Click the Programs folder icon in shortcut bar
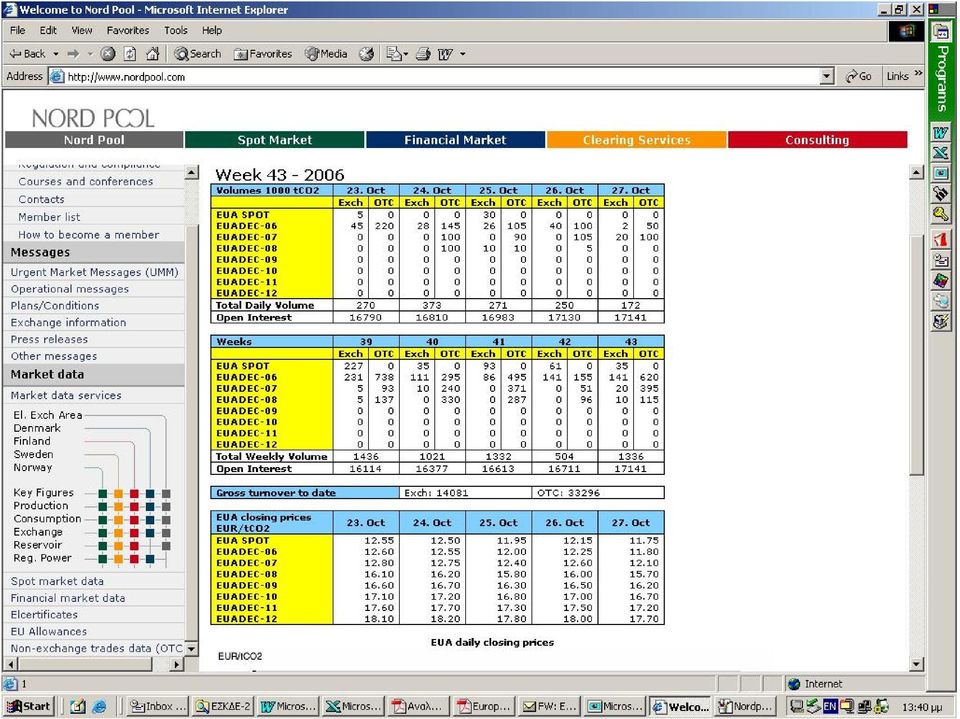 940,31
